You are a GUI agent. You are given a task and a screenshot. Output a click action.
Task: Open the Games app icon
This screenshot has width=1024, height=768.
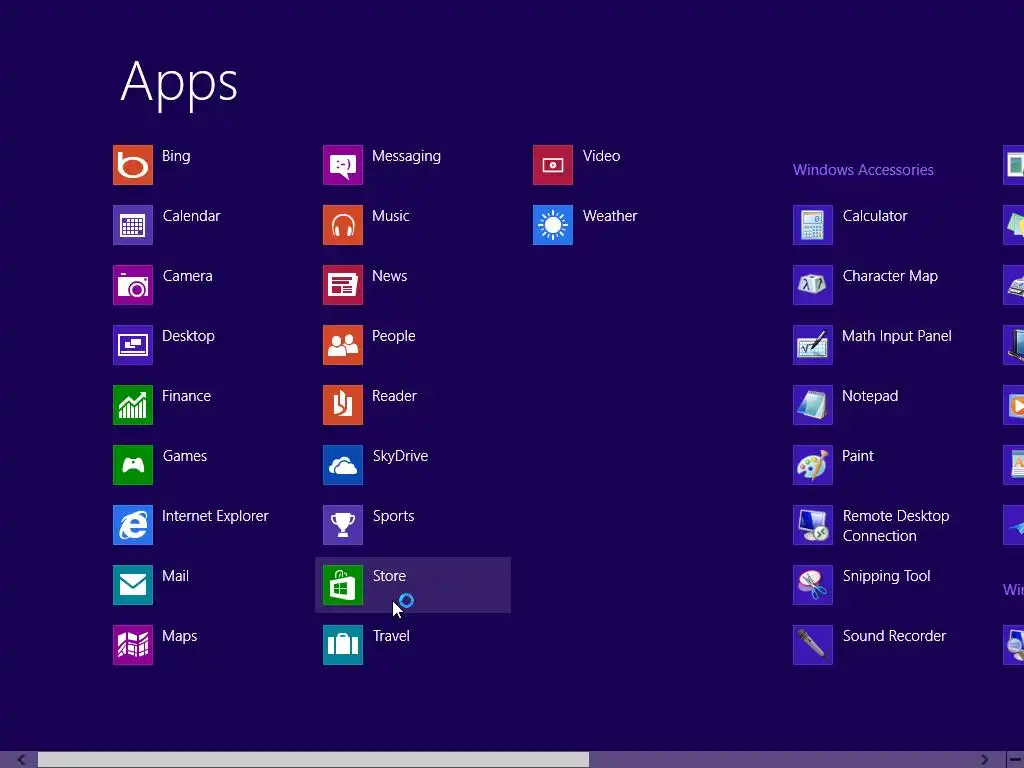point(133,465)
